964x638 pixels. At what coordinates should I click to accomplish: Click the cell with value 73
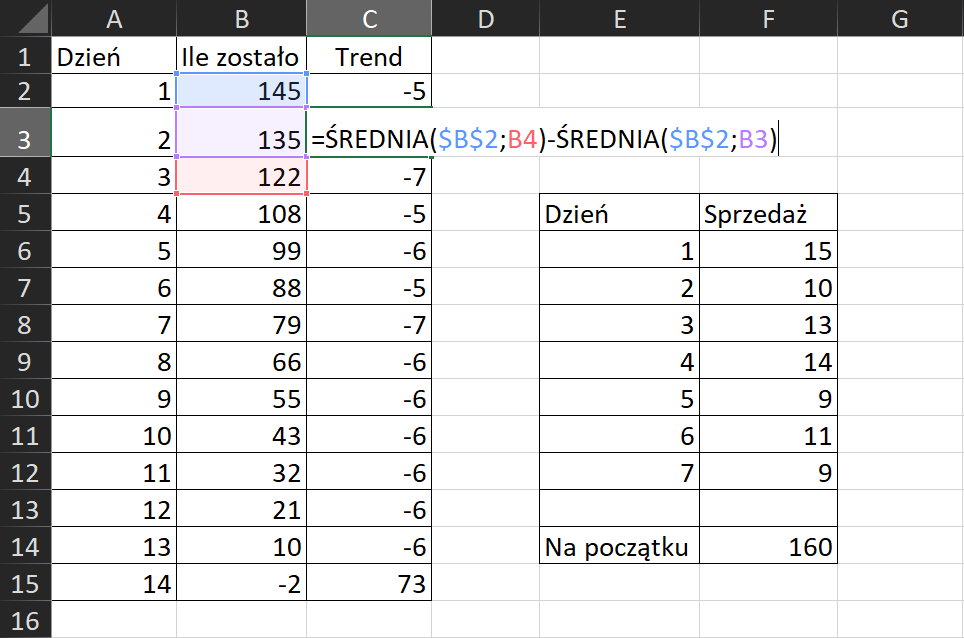click(x=368, y=580)
